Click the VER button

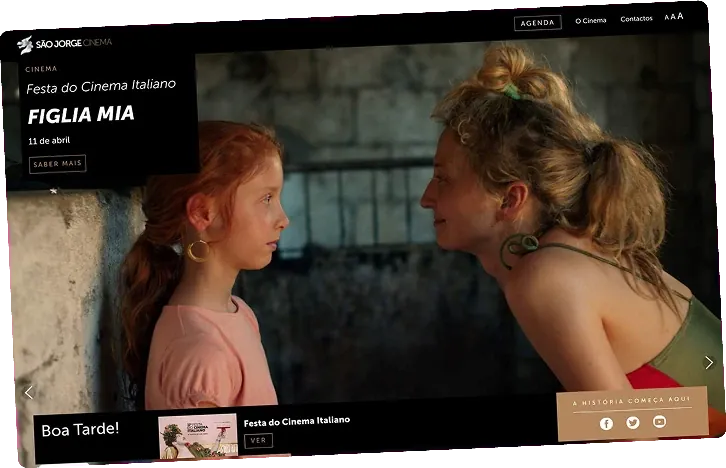(258, 441)
